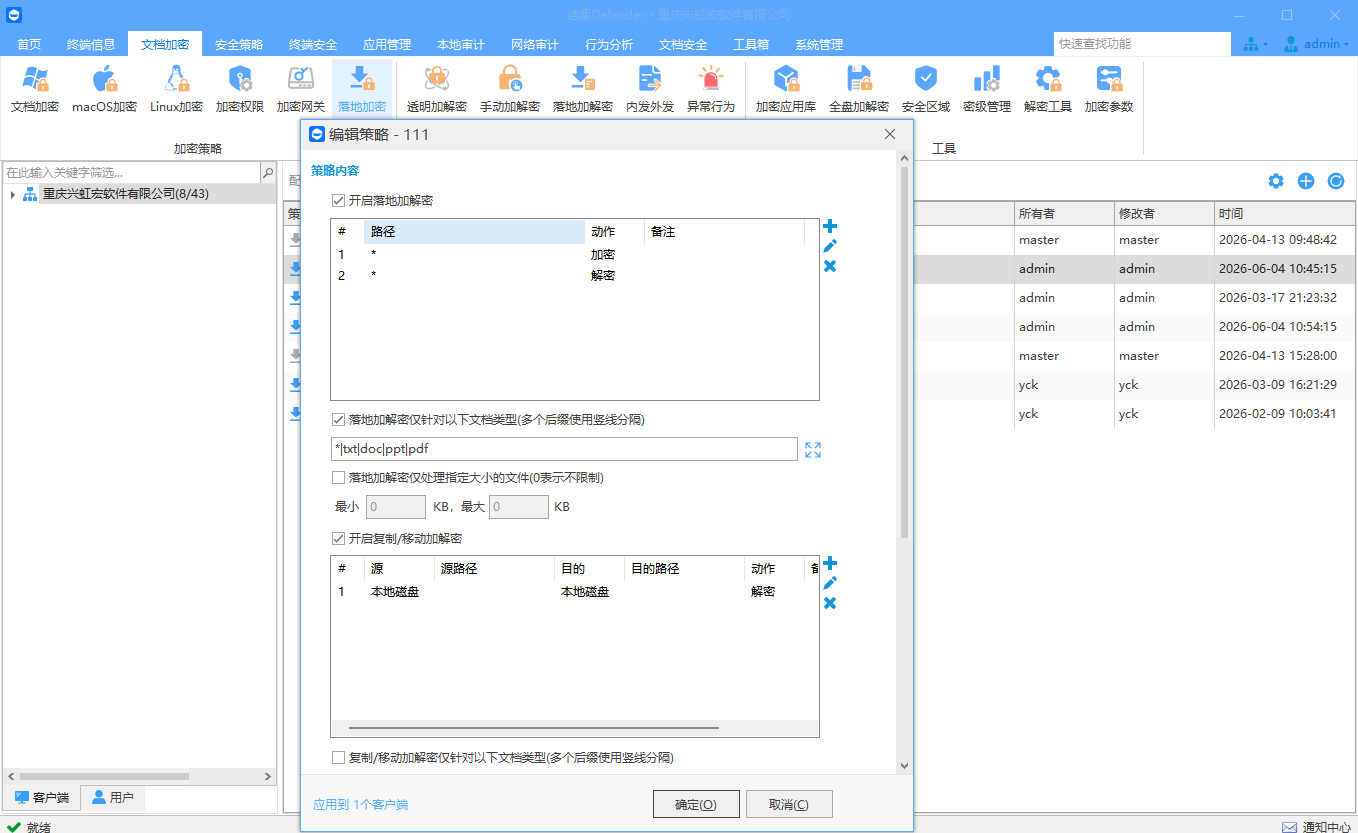Open the 手动加解密 tool
This screenshot has width=1358, height=833.
tap(510, 89)
